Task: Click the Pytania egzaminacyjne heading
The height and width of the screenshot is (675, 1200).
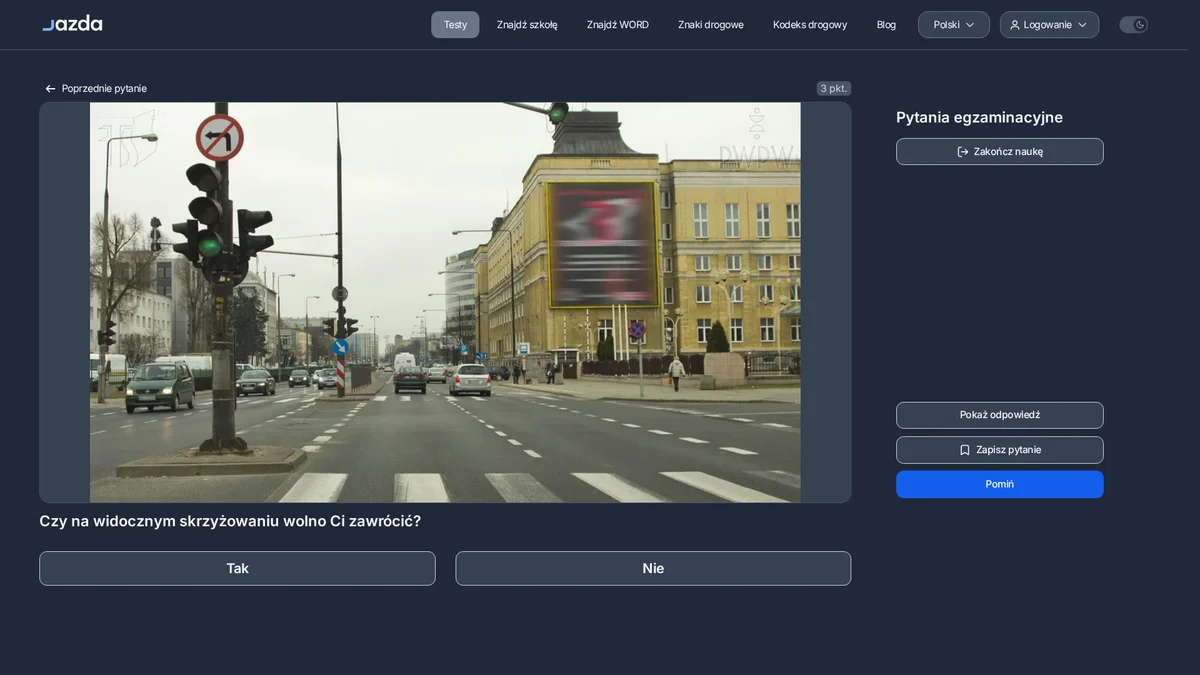Action: pyautogui.click(x=979, y=117)
